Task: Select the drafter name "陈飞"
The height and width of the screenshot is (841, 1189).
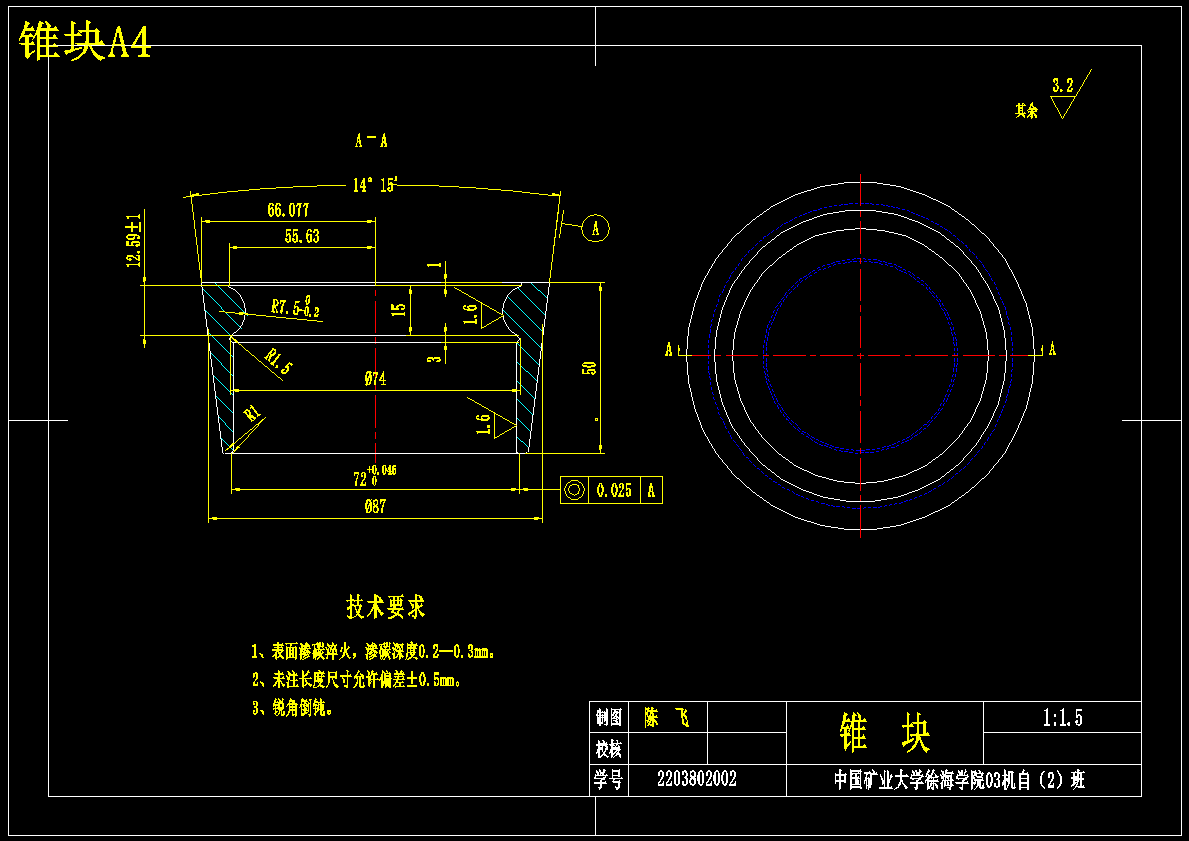Action: [667, 717]
